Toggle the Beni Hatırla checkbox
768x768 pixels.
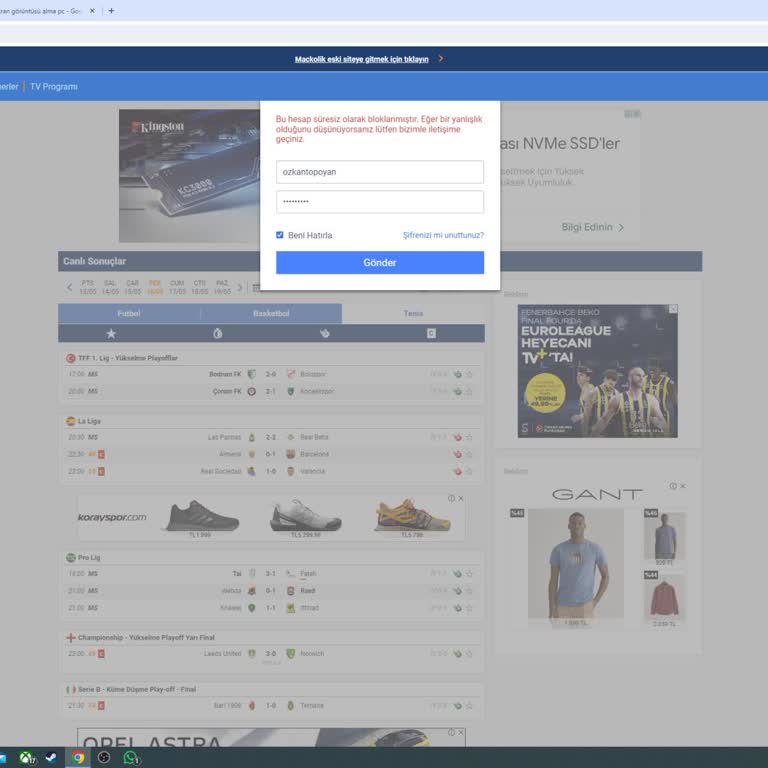[x=280, y=235]
